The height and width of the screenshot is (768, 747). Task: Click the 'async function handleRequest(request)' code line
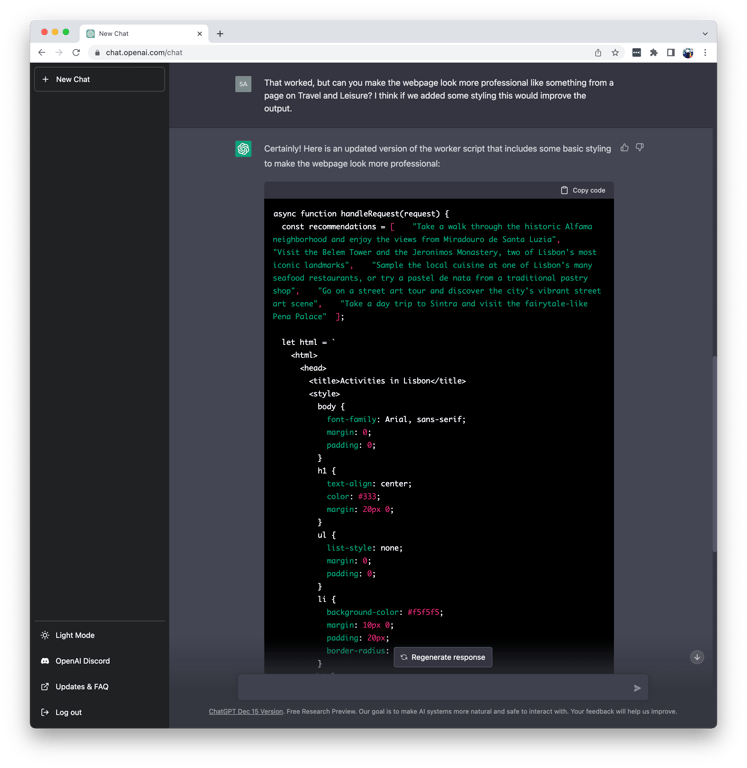pos(361,214)
